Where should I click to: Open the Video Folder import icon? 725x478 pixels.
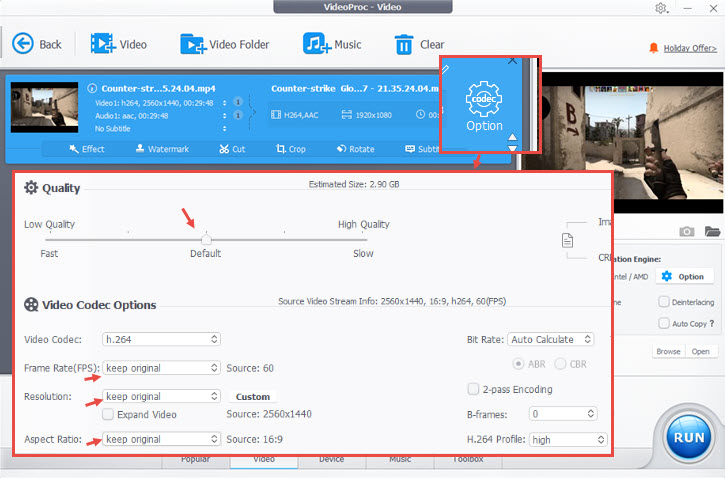(x=193, y=44)
